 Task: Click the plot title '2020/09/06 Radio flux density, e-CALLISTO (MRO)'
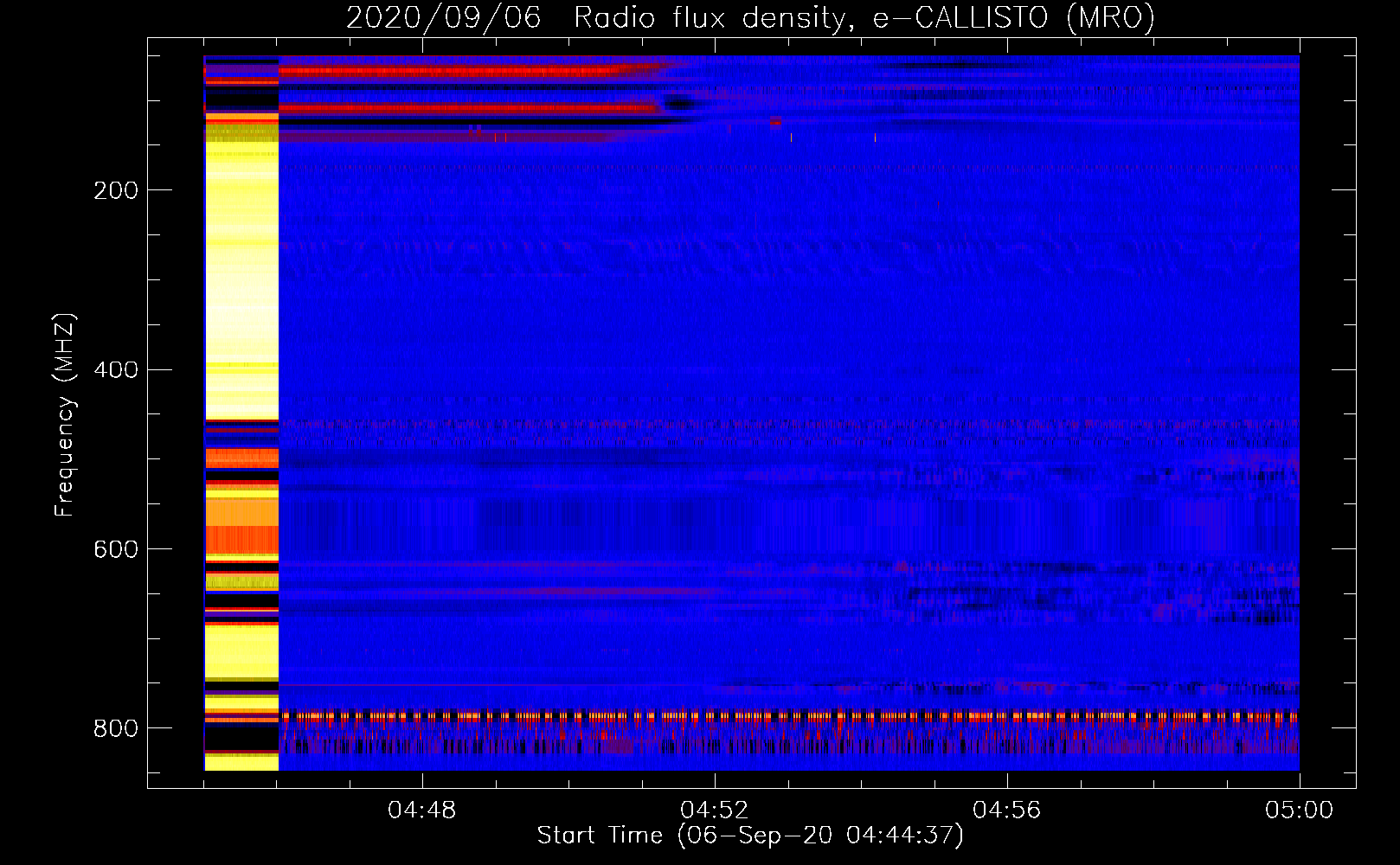[750, 17]
